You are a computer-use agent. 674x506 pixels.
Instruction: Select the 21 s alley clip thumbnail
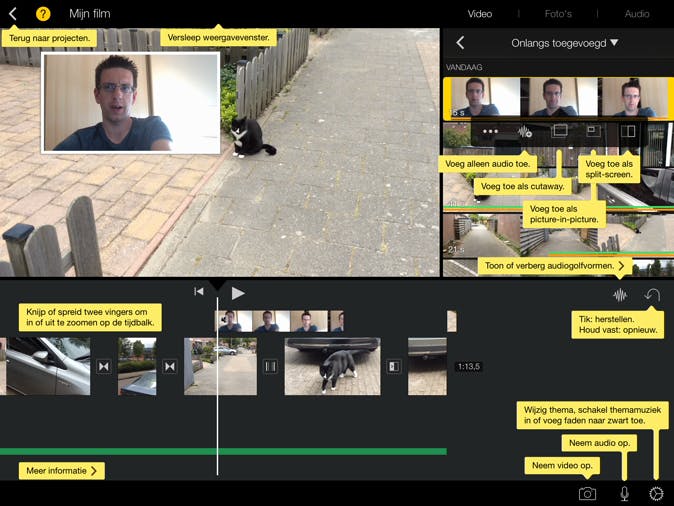click(558, 235)
